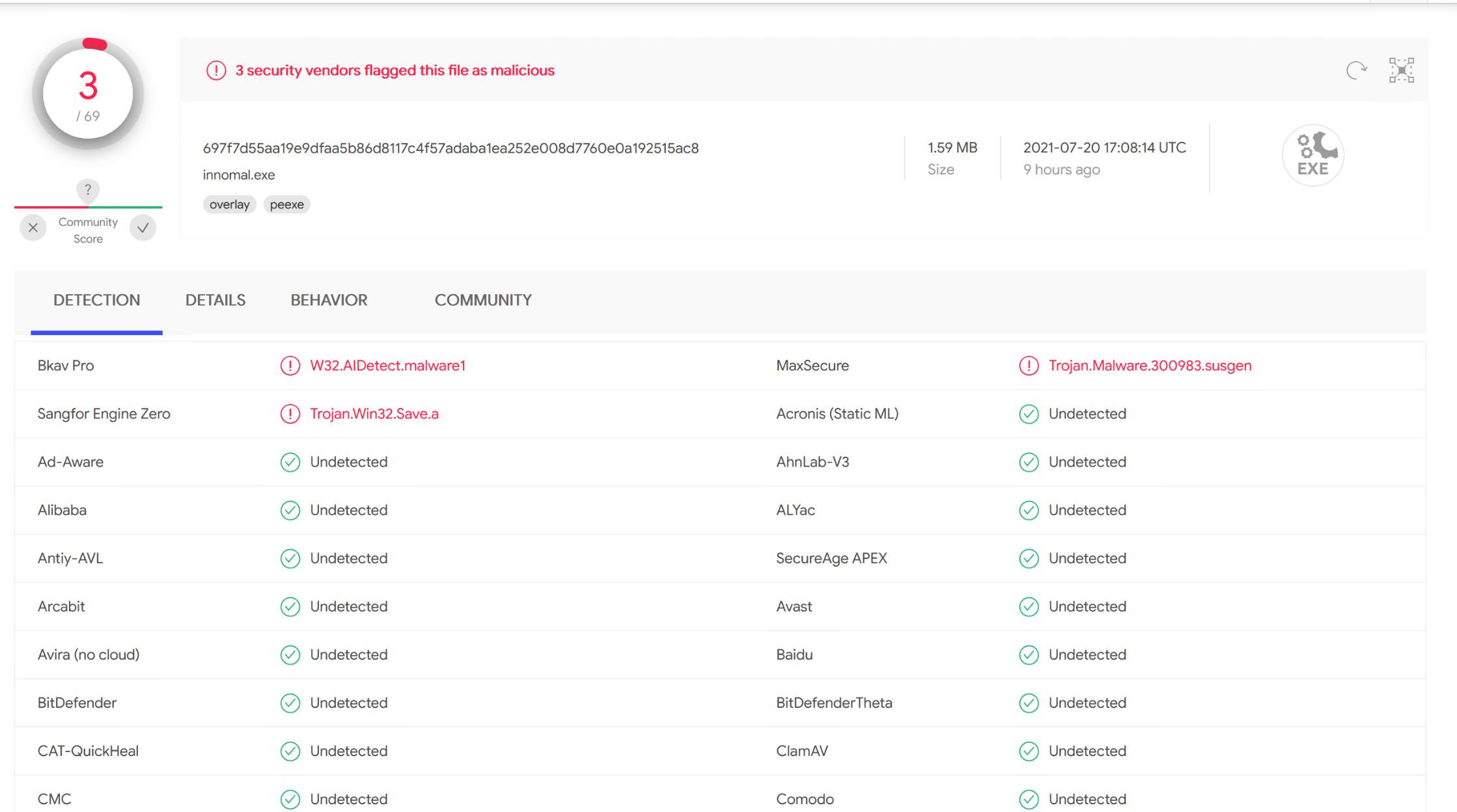Click the community score question mark

(88, 190)
